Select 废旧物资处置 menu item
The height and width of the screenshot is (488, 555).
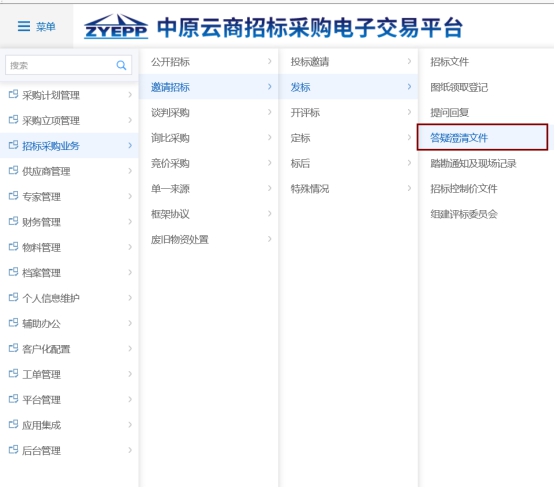tap(179, 240)
